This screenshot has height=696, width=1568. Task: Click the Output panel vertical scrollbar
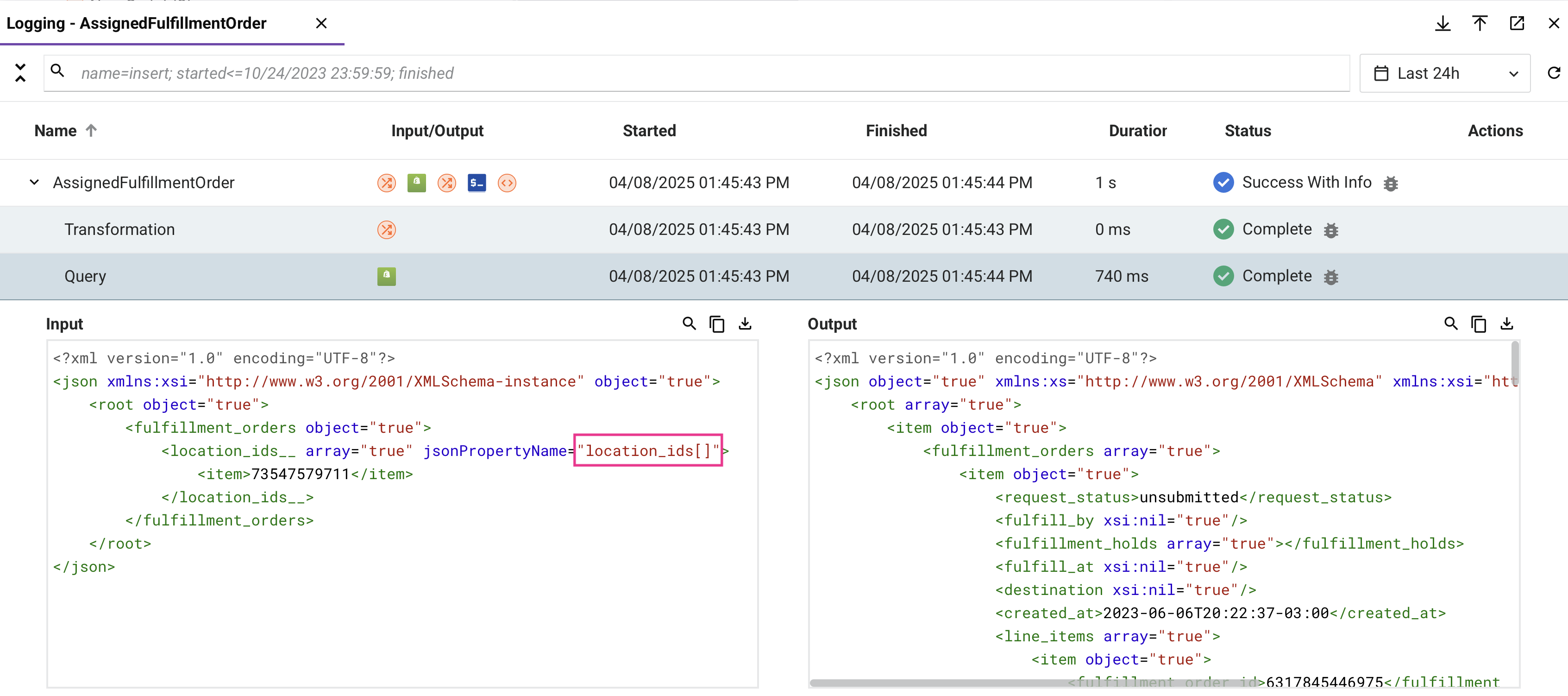tap(1514, 364)
